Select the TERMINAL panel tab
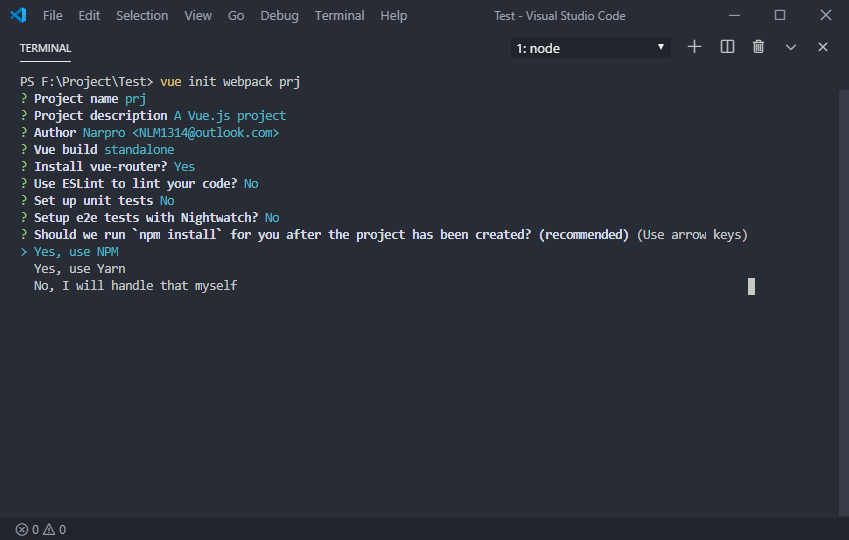The image size is (849, 540). point(45,48)
